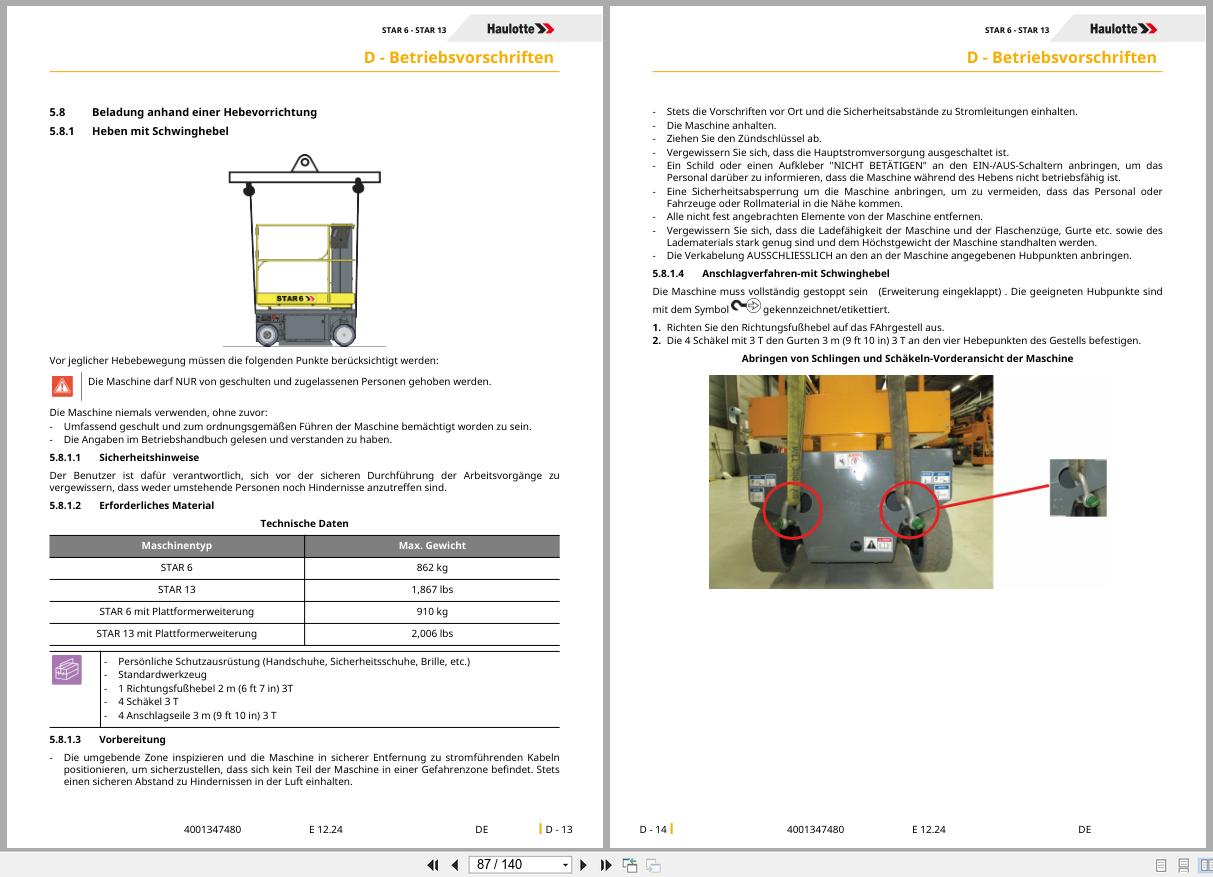
Task: Click the heading 'Heben mit Schwinghebel'
Action: (160, 131)
